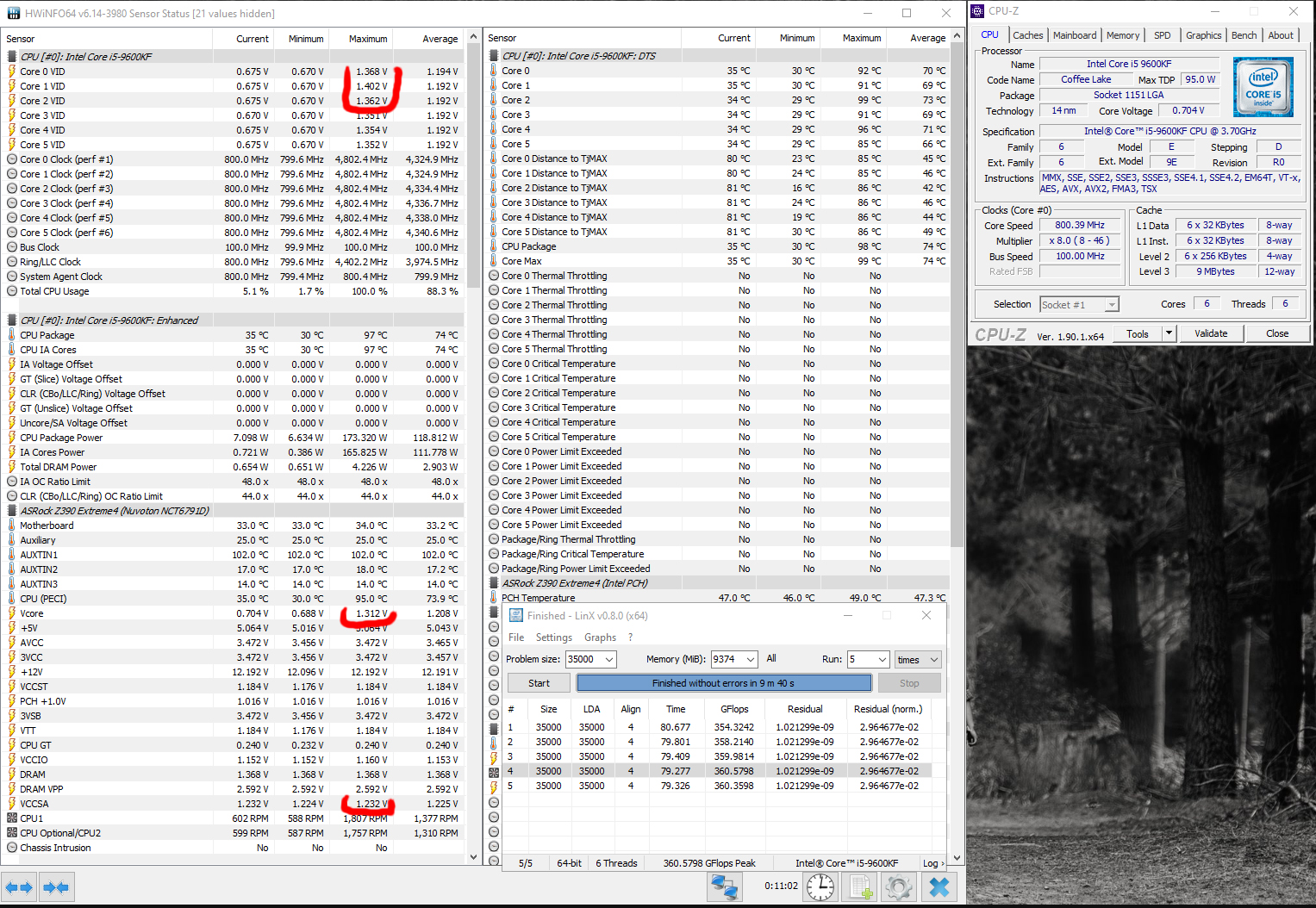Click the Tools button in CPU-Z
The image size is (1316, 908).
click(x=1138, y=333)
